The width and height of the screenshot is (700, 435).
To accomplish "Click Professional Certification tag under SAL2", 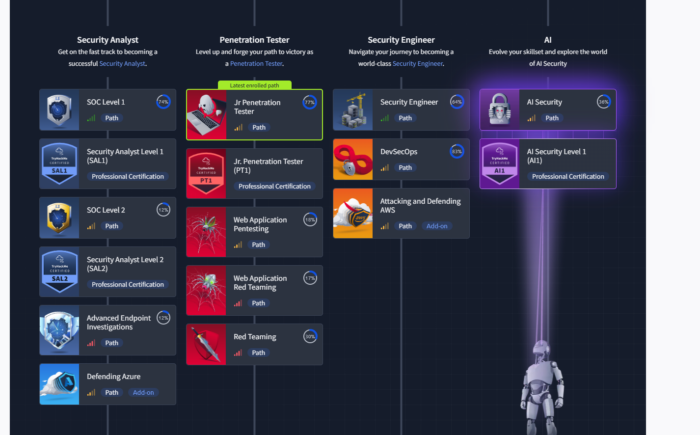I will tap(128, 284).
